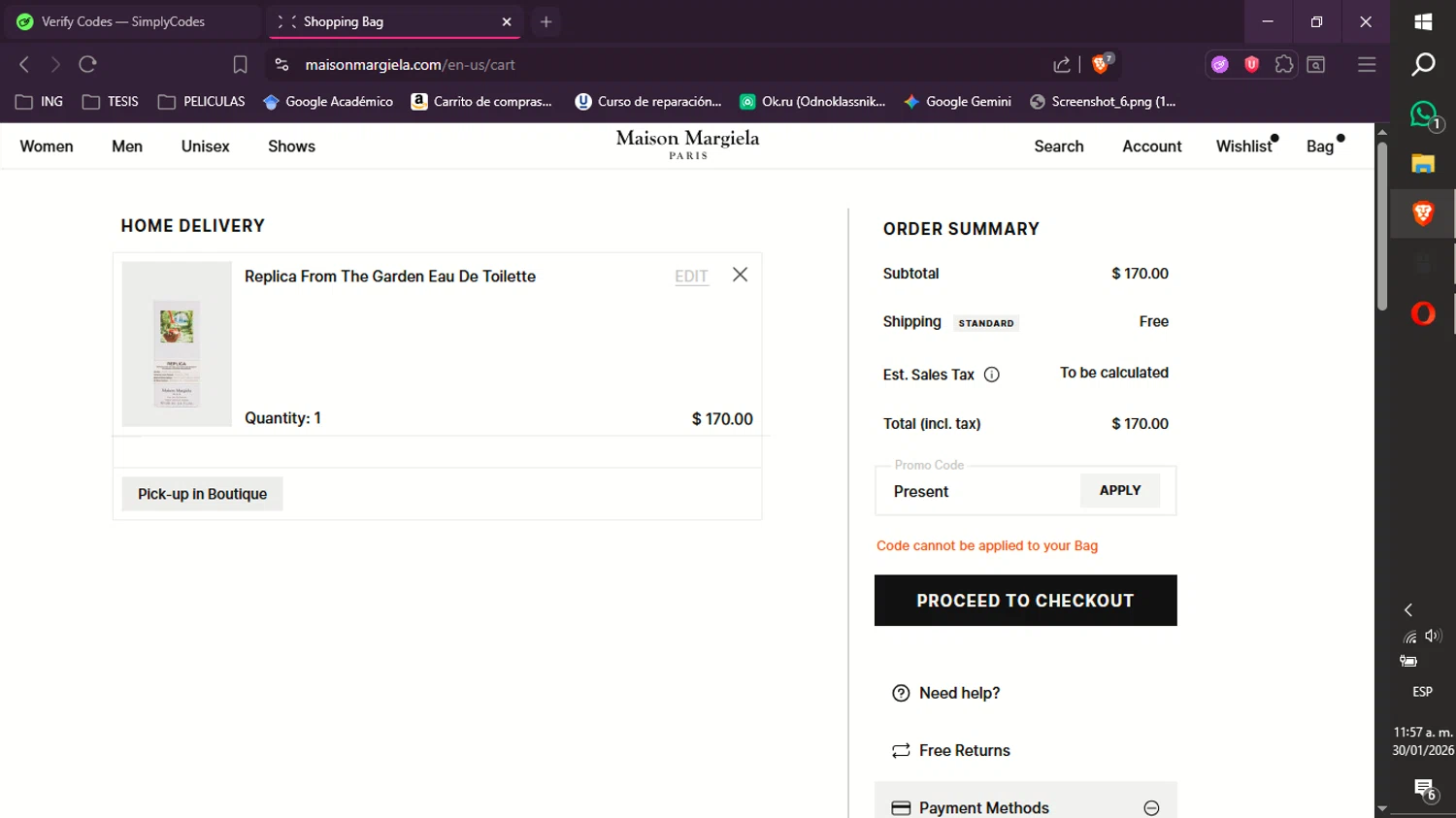Open Free Returns information

coord(965,750)
